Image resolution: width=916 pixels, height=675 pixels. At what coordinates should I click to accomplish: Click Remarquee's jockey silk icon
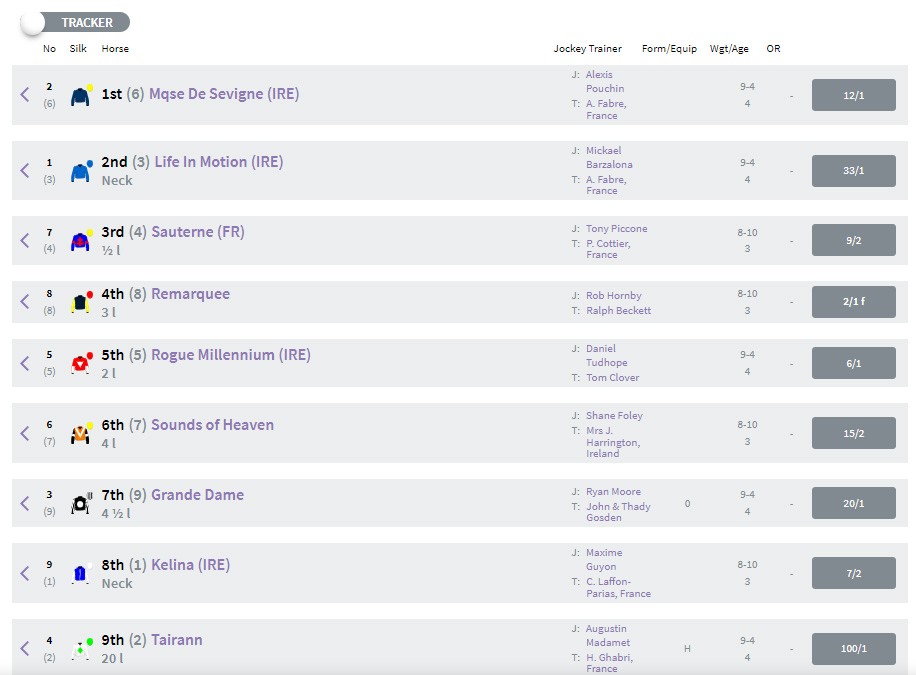click(x=80, y=302)
